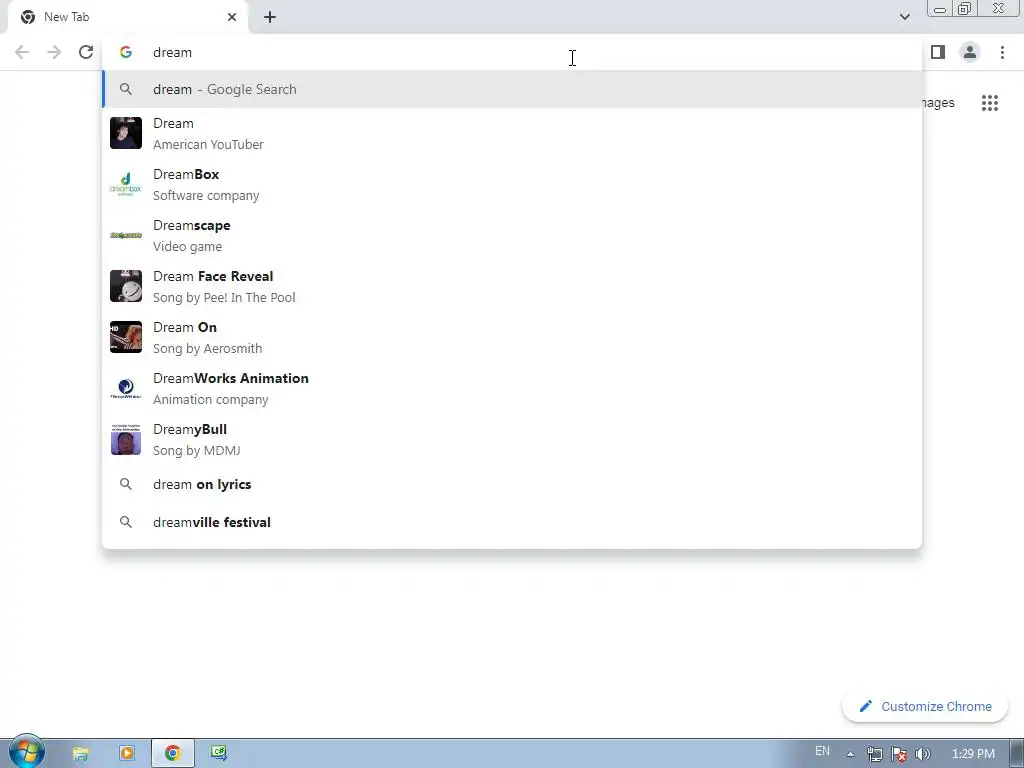The height and width of the screenshot is (768, 1024).
Task: Click the Dream On song thumbnail
Action: click(126, 337)
